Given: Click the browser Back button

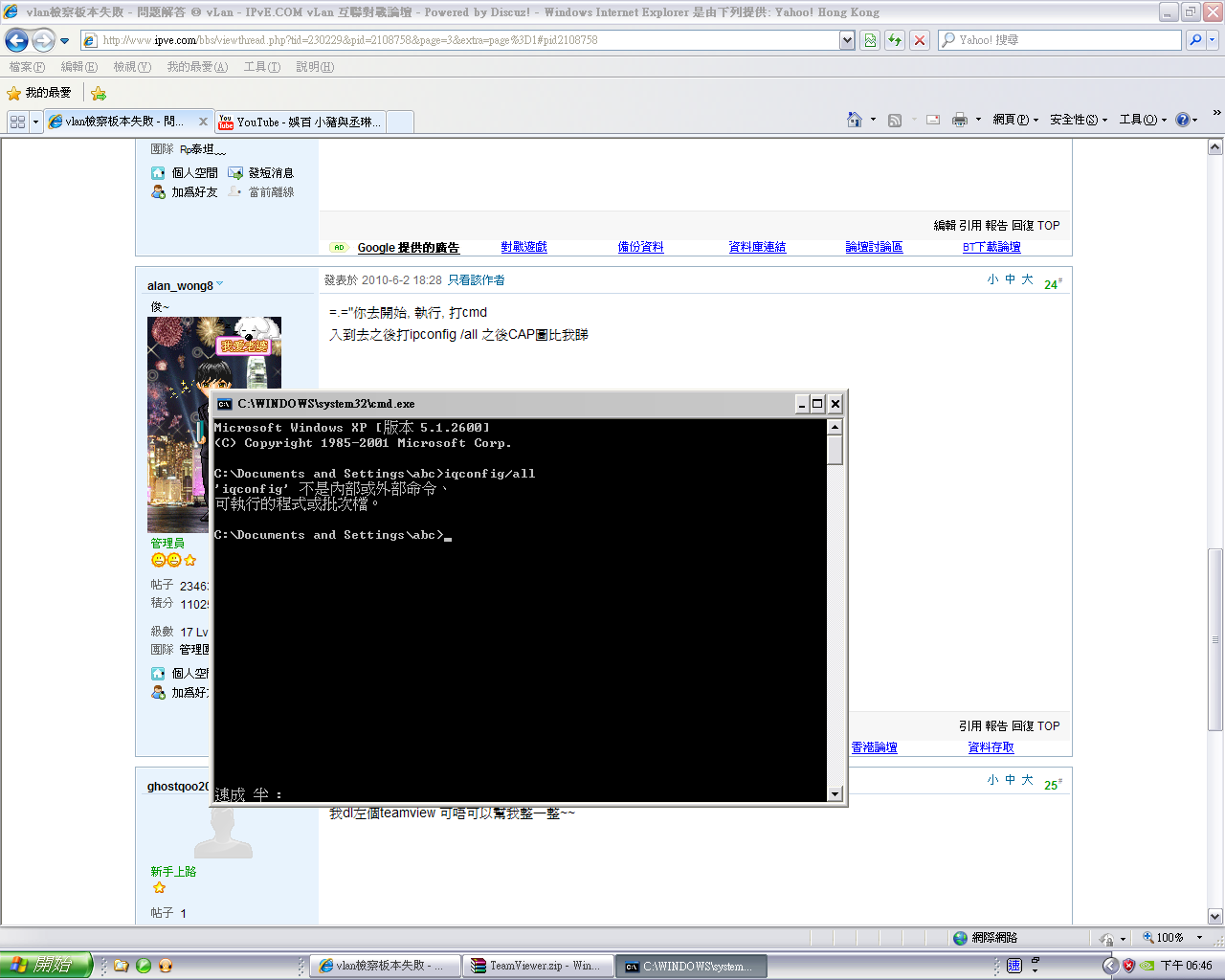Looking at the screenshot, I should [17, 40].
